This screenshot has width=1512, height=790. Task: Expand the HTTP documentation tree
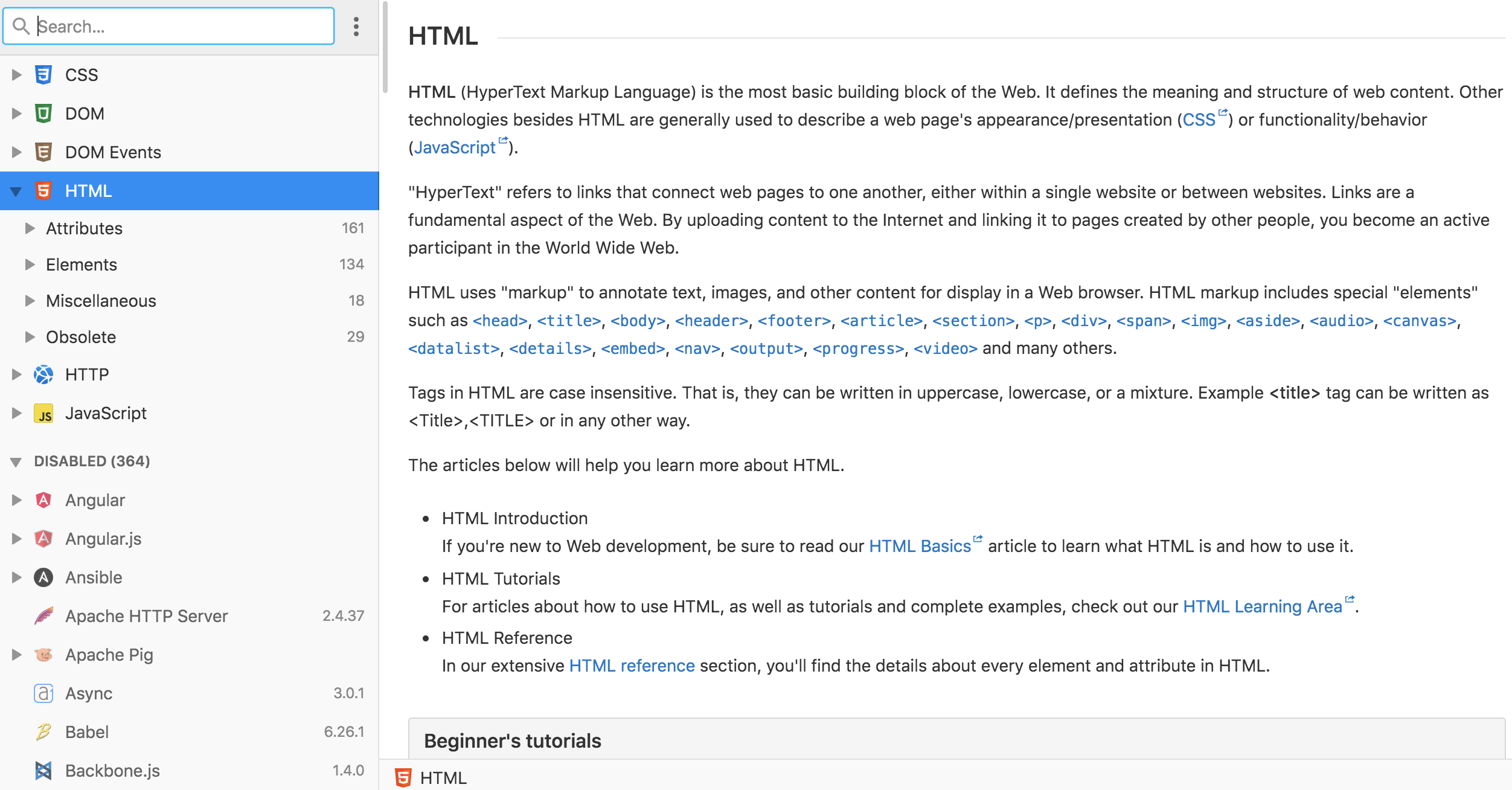[17, 374]
